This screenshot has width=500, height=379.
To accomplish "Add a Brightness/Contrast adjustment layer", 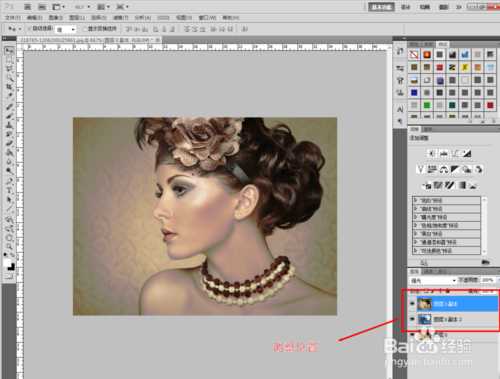I will click(432, 153).
